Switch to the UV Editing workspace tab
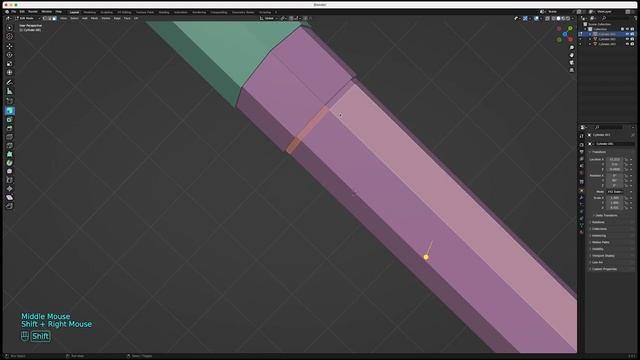640x360 pixels. pyautogui.click(x=124, y=12)
